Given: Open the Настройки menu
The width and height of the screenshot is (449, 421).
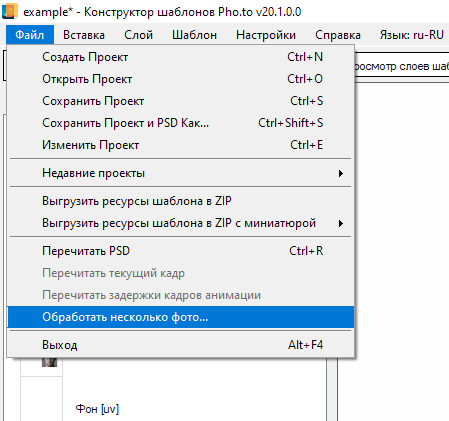Looking at the screenshot, I should pyautogui.click(x=266, y=35).
